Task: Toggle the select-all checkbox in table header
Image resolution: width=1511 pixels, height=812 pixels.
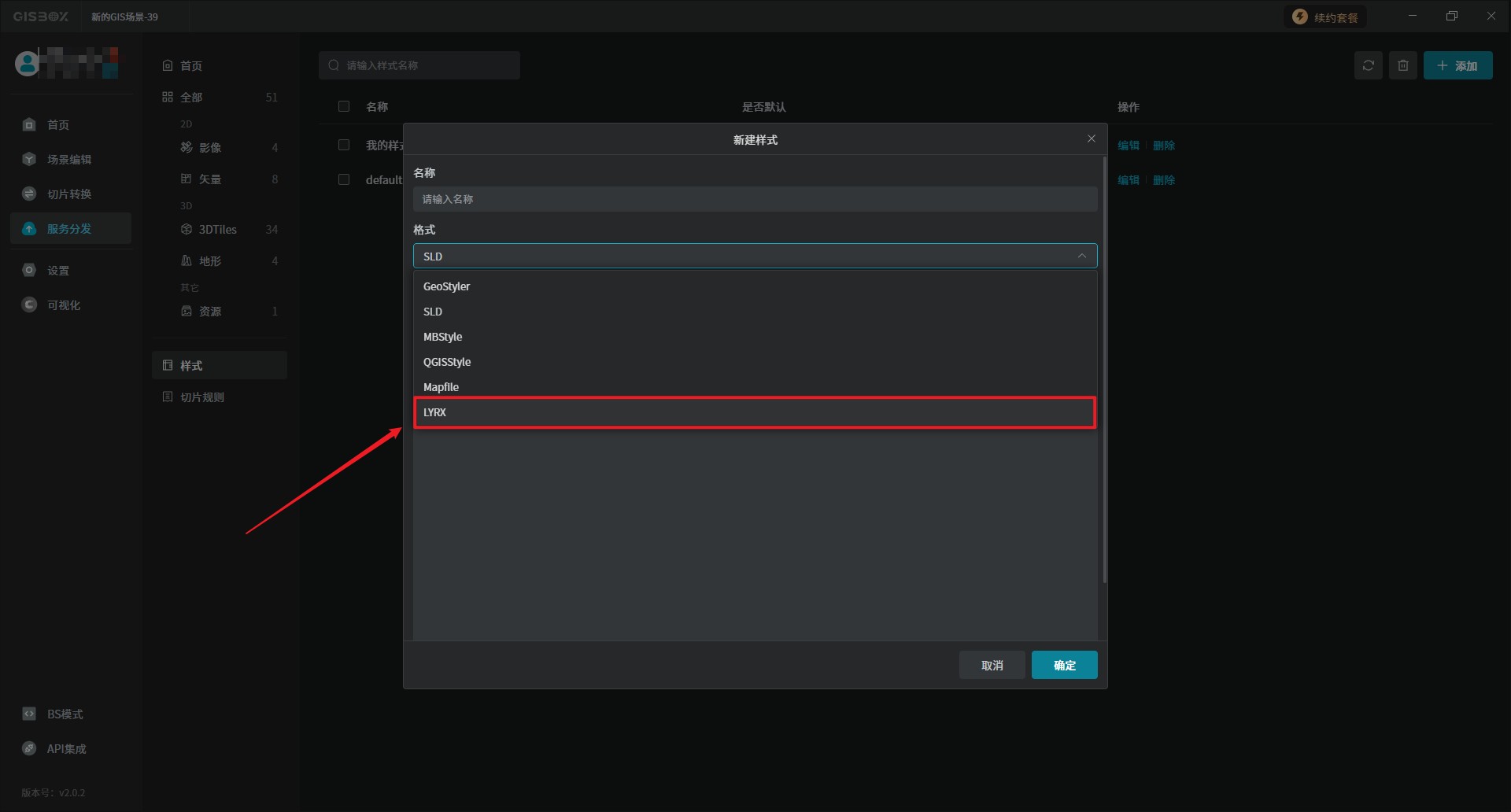Action: (344, 106)
